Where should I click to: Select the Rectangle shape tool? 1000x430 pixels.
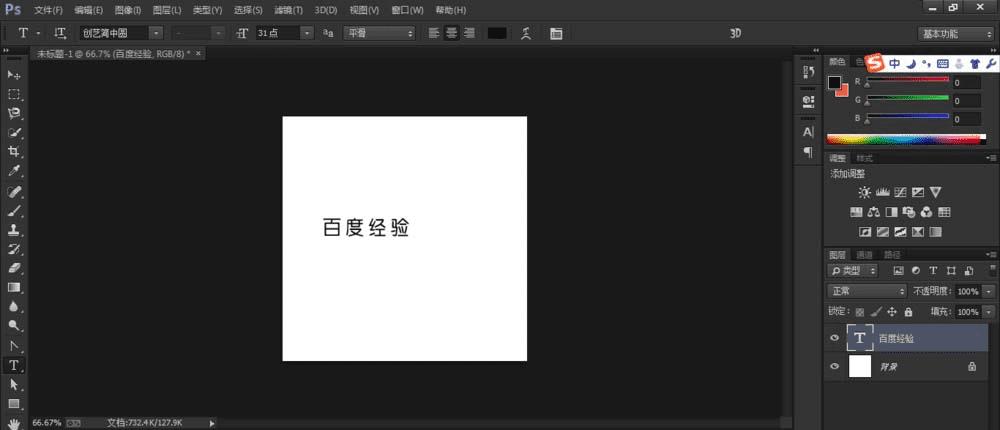coord(14,404)
